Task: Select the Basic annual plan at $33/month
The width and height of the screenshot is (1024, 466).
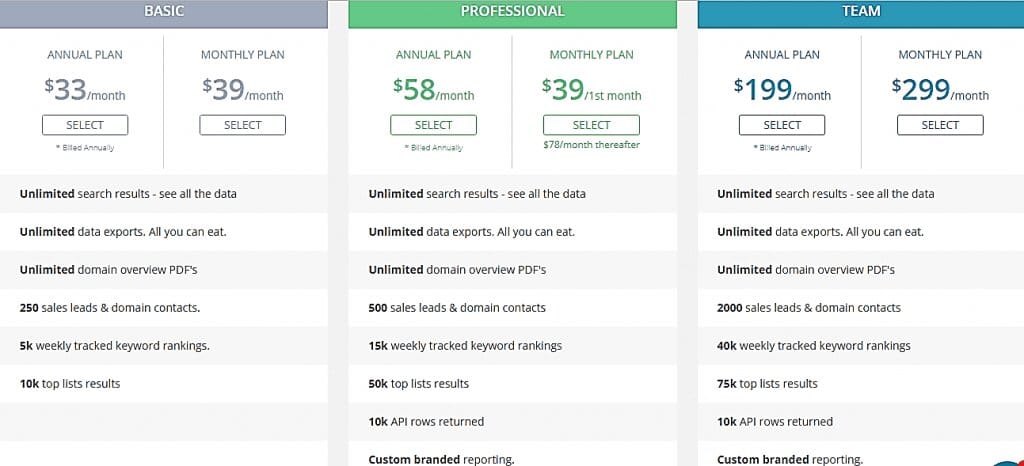Action: pos(85,125)
